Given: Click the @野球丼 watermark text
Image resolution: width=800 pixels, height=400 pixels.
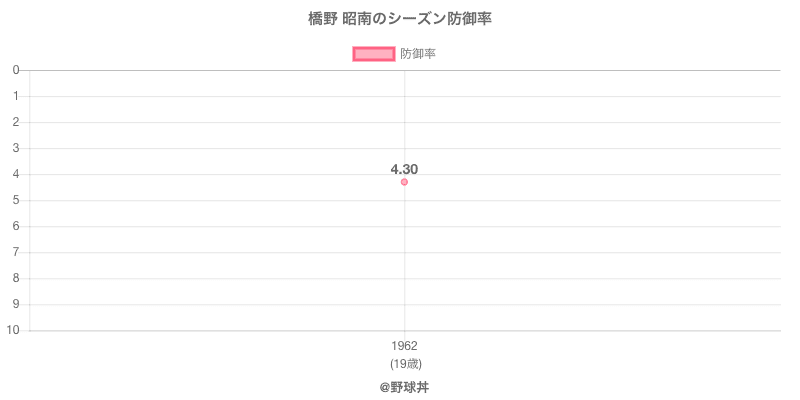Looking at the screenshot, I should 404,386.
